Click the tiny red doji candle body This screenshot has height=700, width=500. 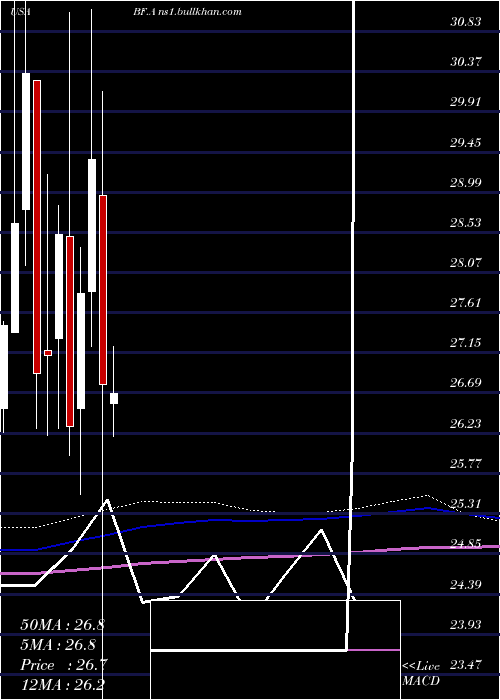48,353
